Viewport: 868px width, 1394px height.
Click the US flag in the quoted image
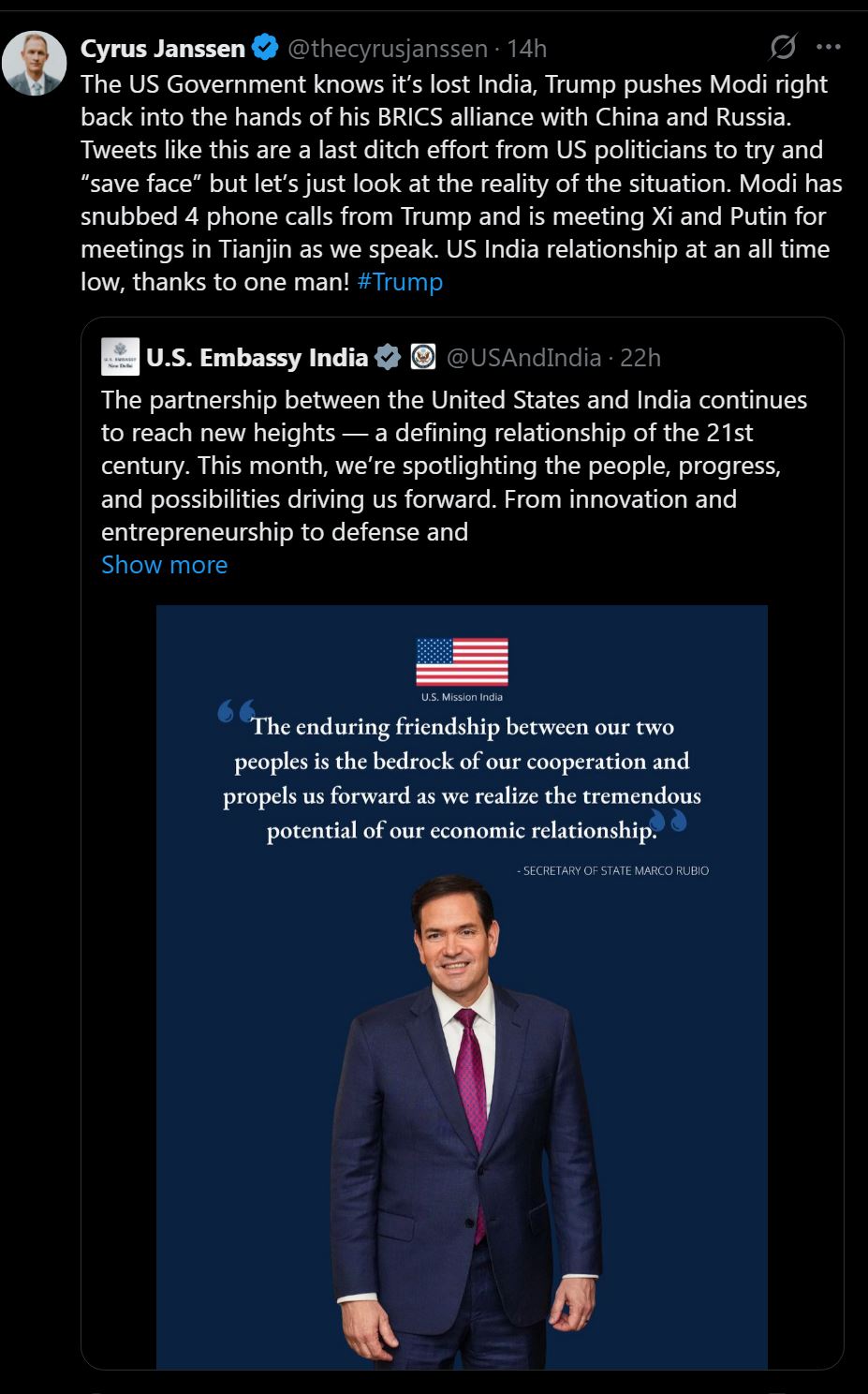pos(462,662)
